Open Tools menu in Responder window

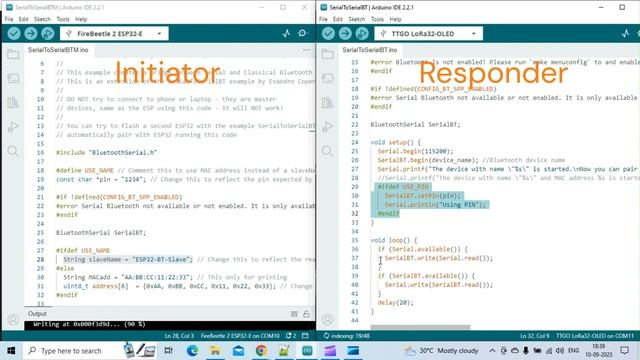377,19
